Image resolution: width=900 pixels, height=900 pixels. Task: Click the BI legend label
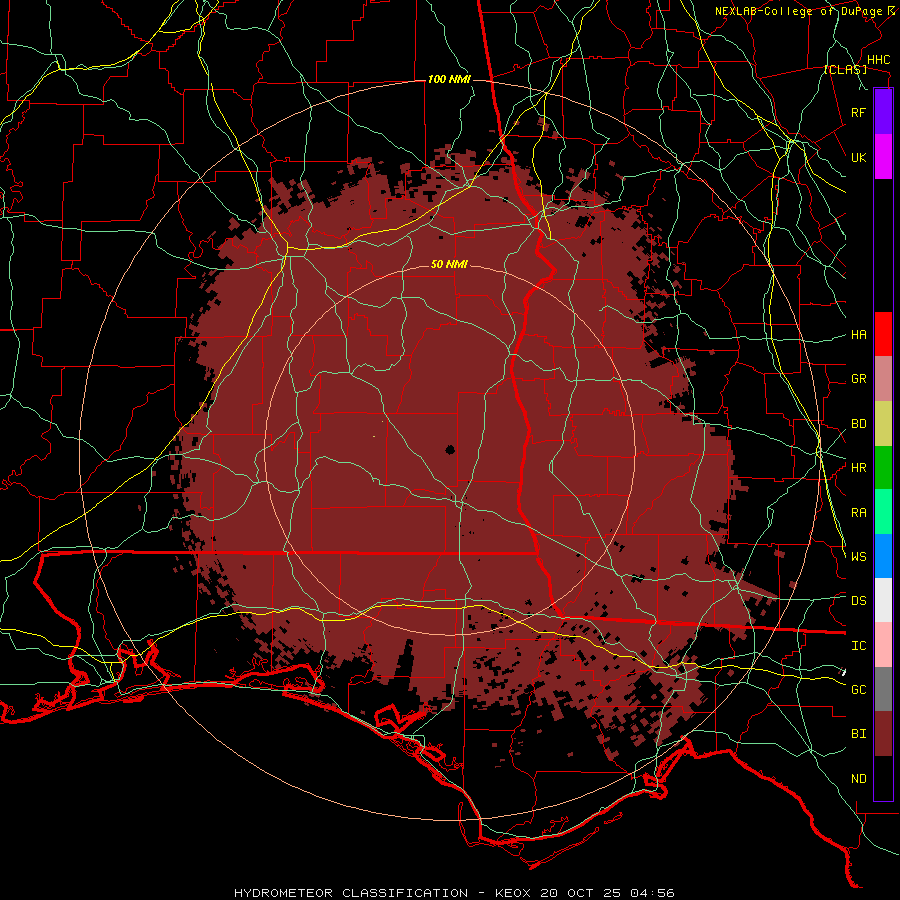(858, 734)
